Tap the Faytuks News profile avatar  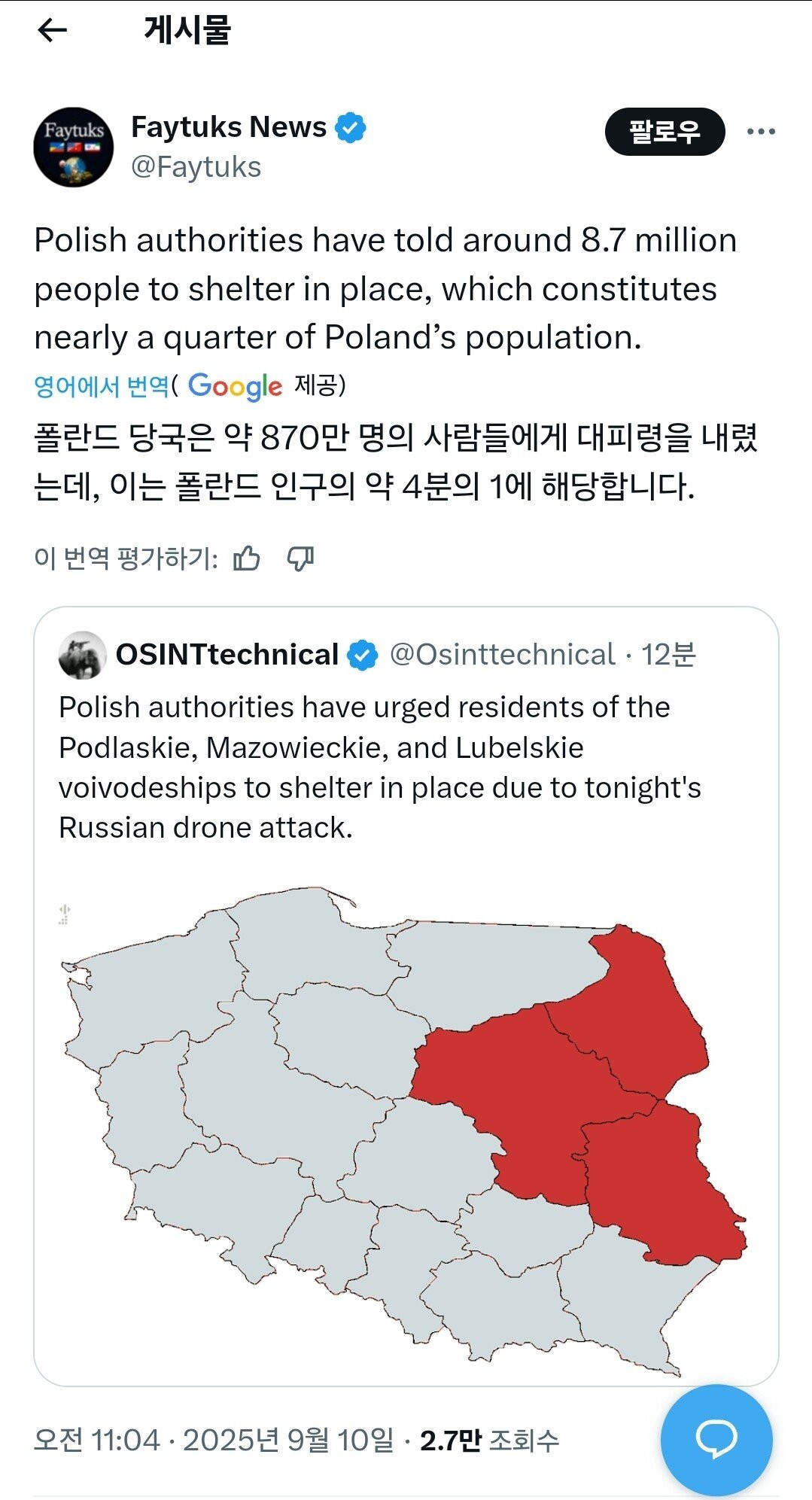click(x=74, y=148)
